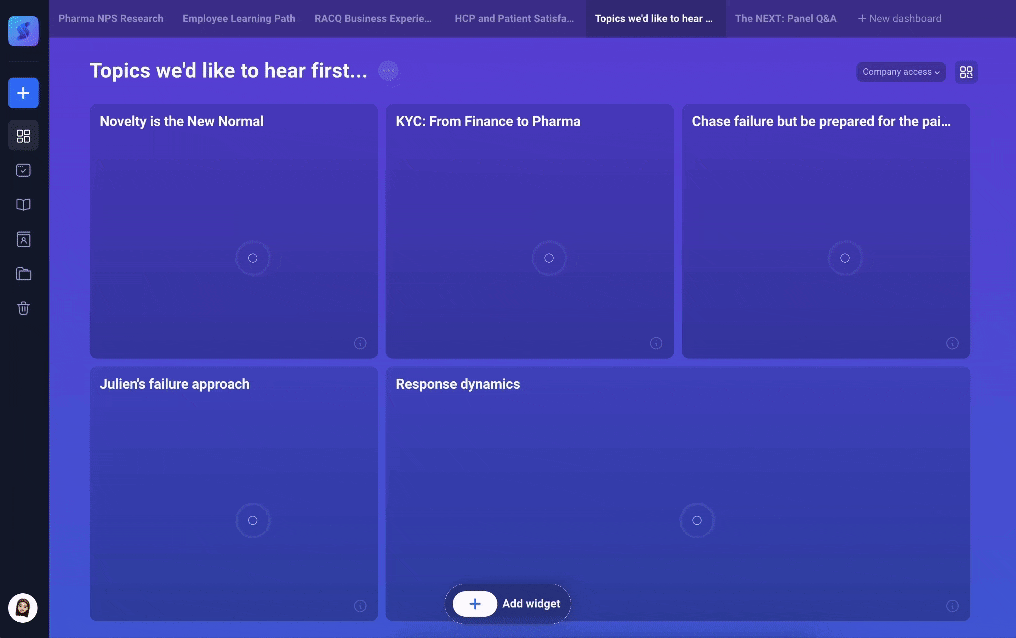The width and height of the screenshot is (1016, 638).
Task: Expand the Company access dropdown
Action: click(x=900, y=72)
